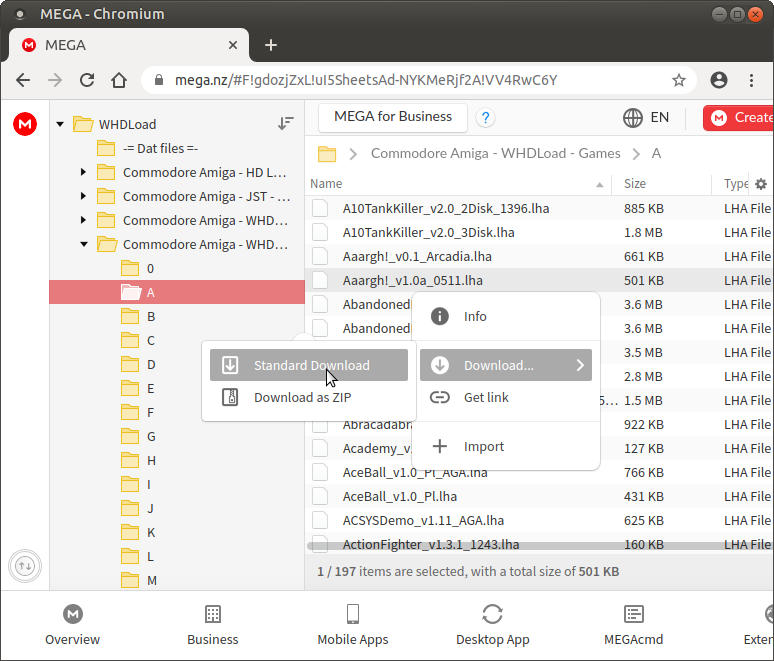Click the browser address bar
This screenshot has width=774, height=661.
[400, 80]
